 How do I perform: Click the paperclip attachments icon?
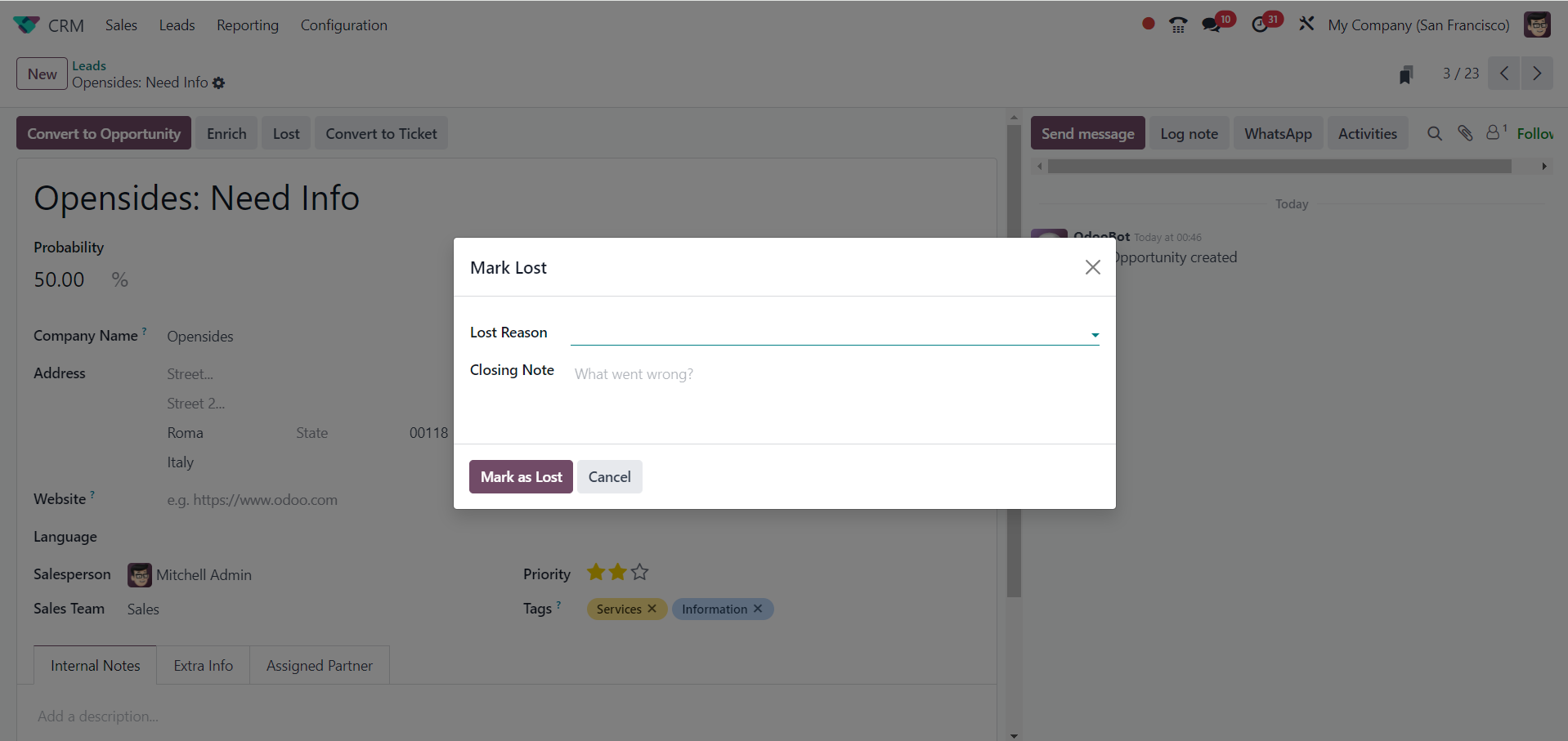click(x=1465, y=134)
